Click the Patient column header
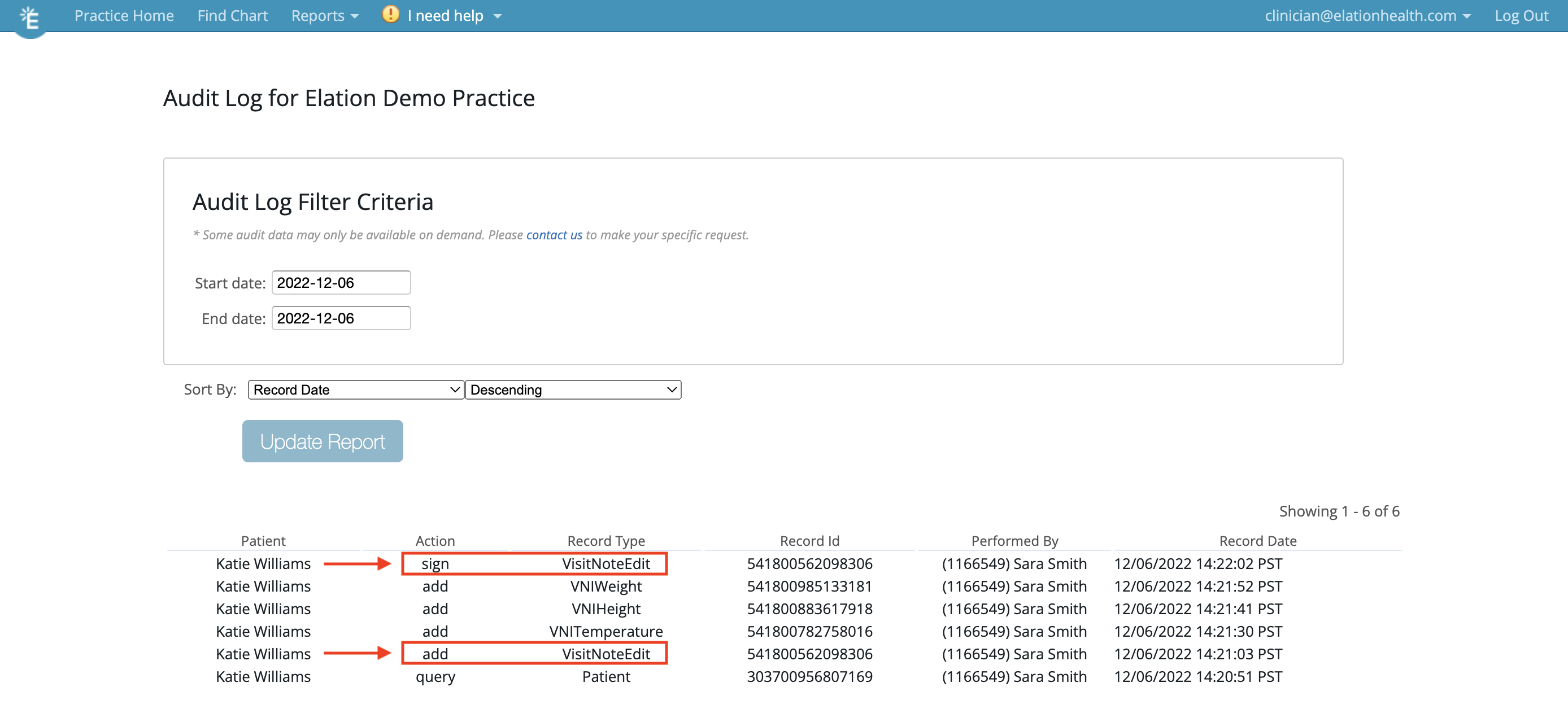The width and height of the screenshot is (1568, 709). point(263,541)
